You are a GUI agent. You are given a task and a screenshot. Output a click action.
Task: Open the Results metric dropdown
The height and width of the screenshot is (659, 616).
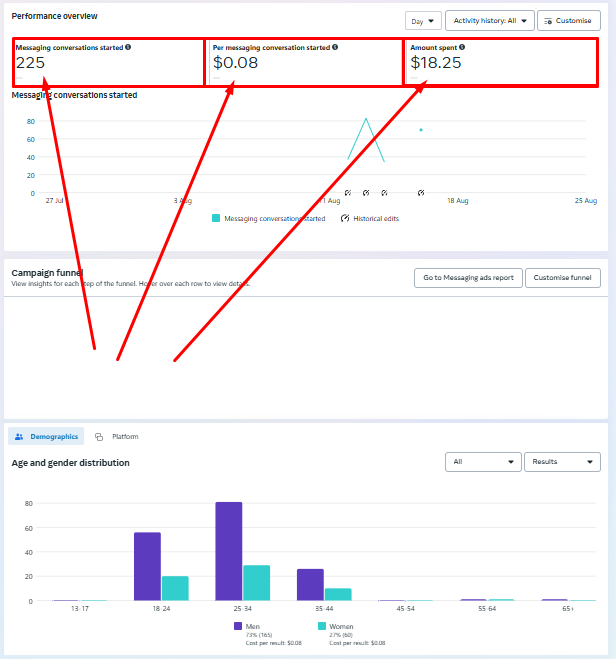[x=561, y=462]
